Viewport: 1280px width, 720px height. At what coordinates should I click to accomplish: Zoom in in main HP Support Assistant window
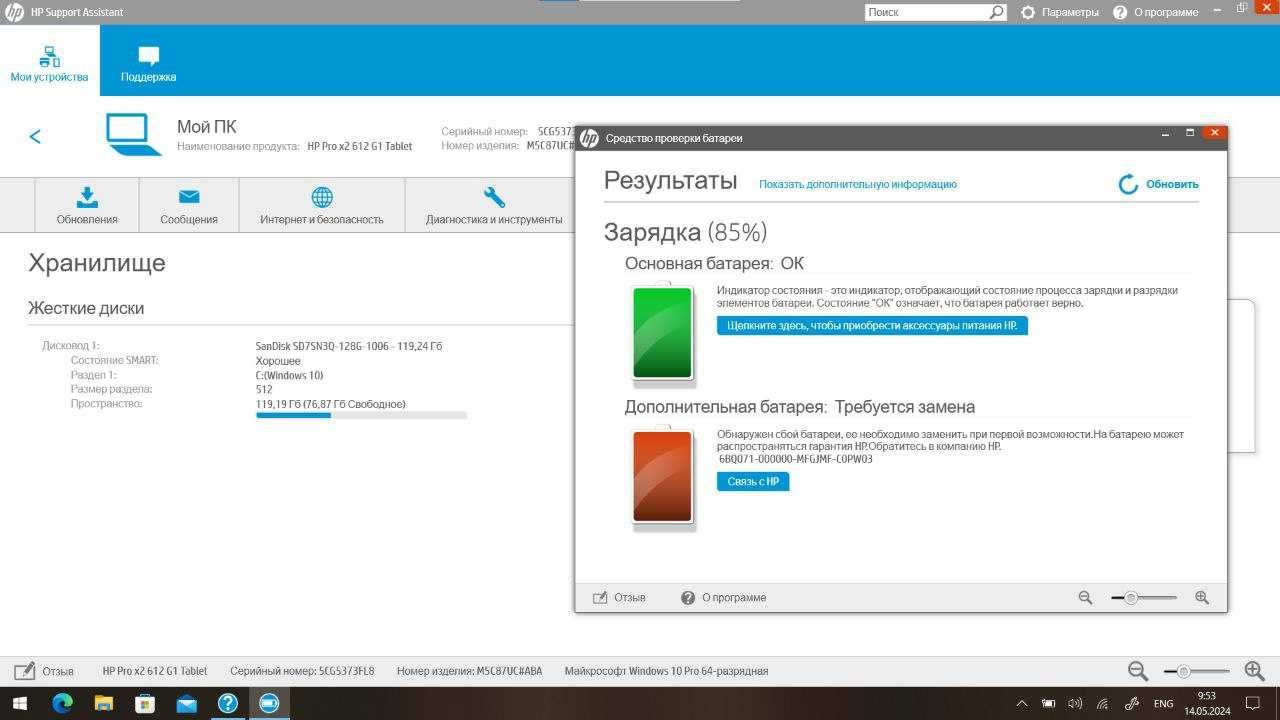(x=1254, y=671)
